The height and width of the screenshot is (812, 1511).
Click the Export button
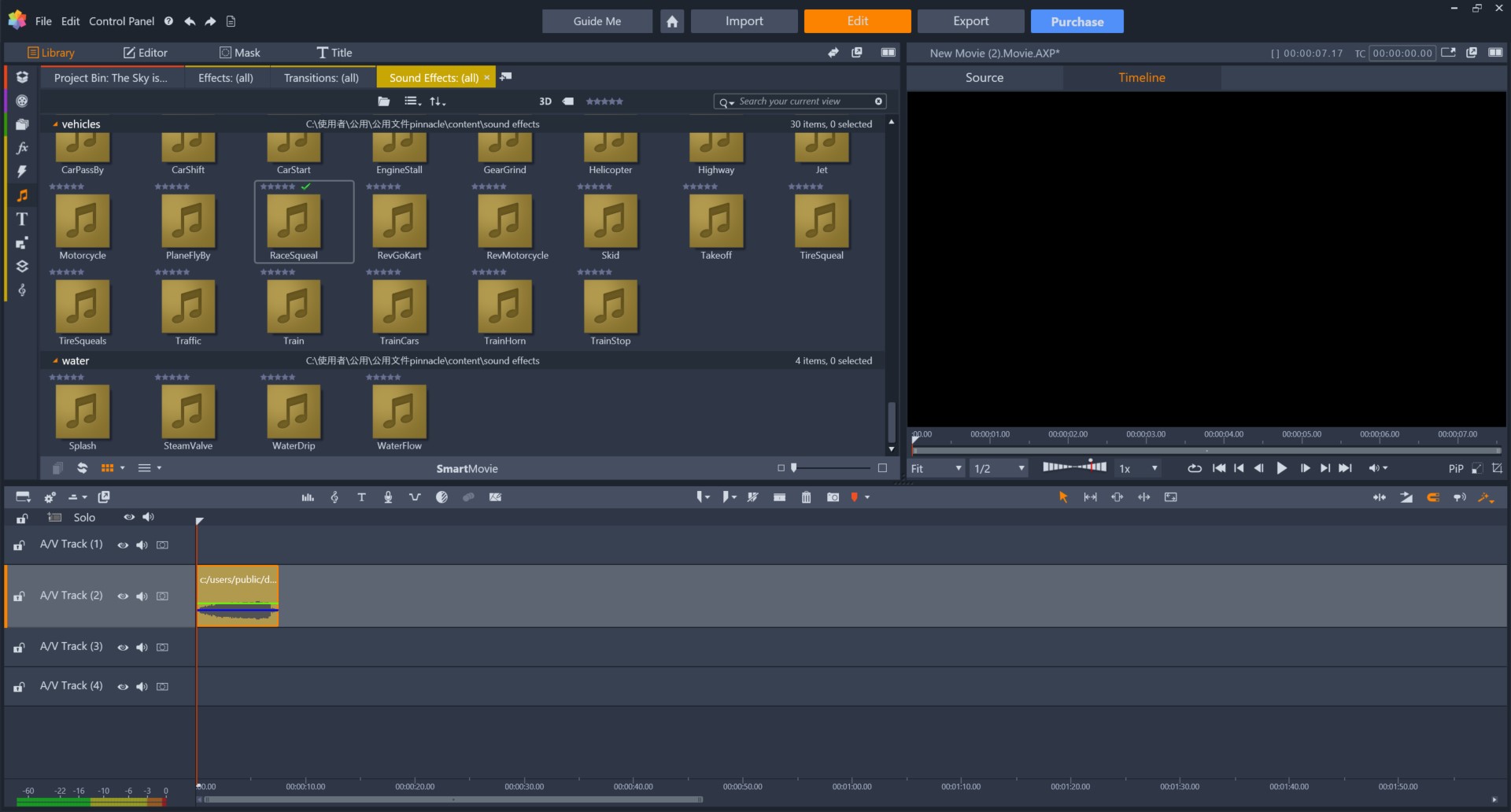(x=970, y=21)
